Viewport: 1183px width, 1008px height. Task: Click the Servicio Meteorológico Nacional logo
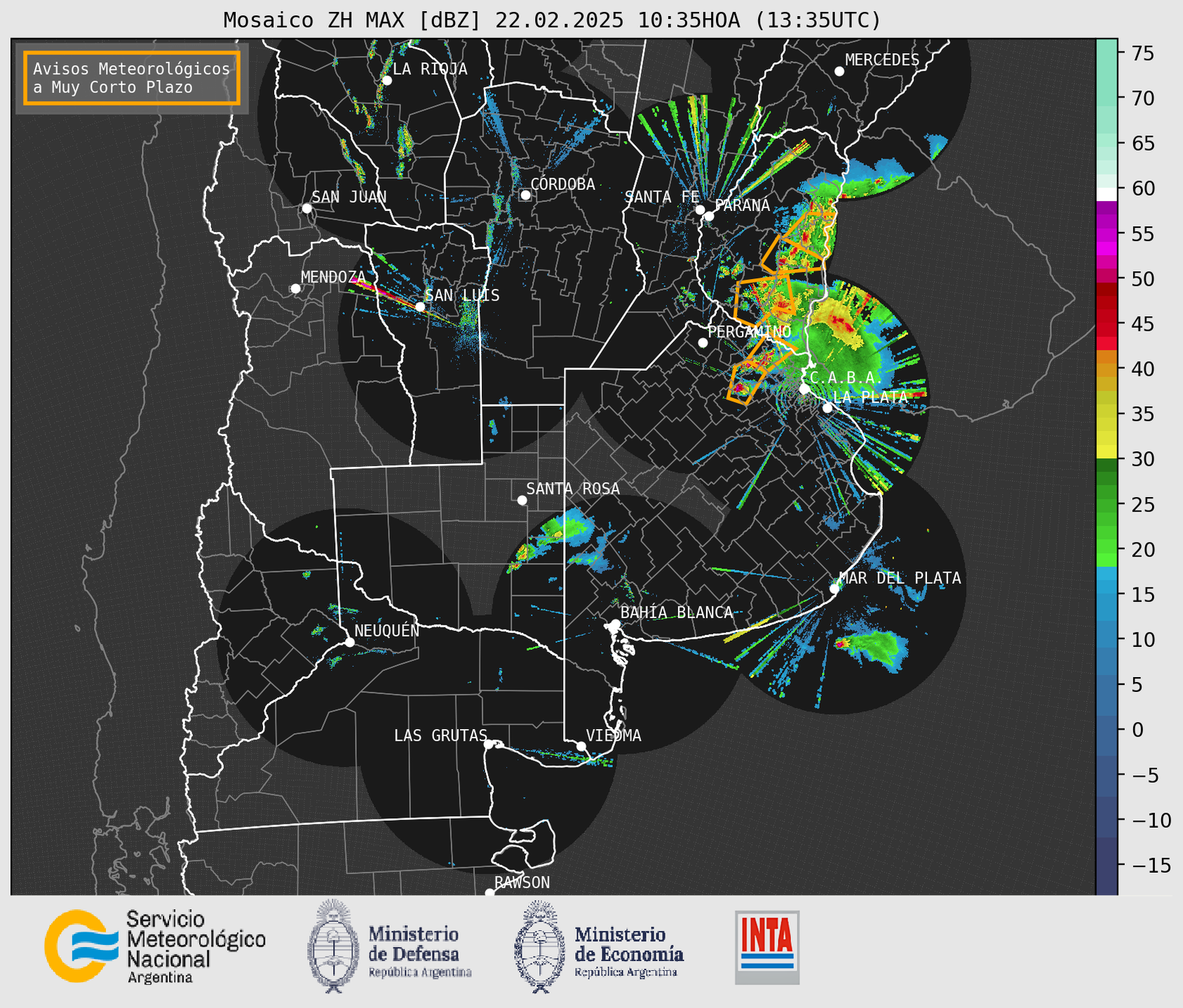[x=155, y=946]
